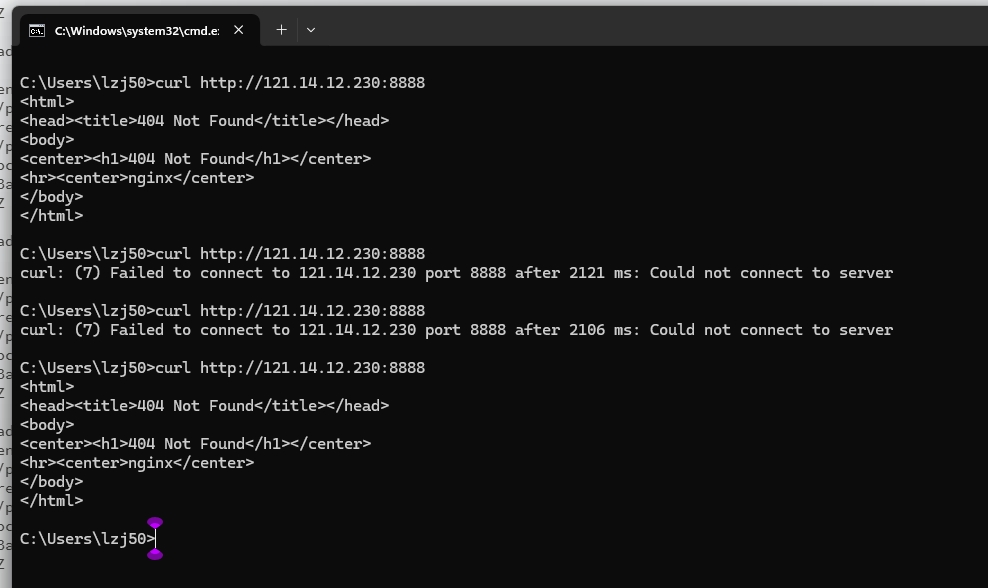Click the topmost <html> output line

47,101
